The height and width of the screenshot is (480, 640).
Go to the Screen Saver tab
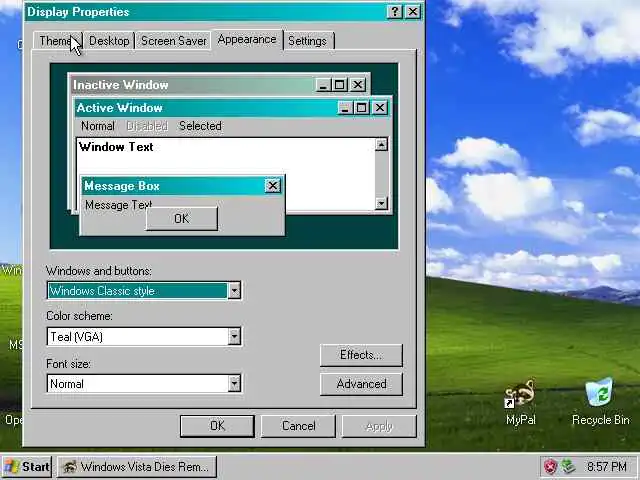(173, 41)
